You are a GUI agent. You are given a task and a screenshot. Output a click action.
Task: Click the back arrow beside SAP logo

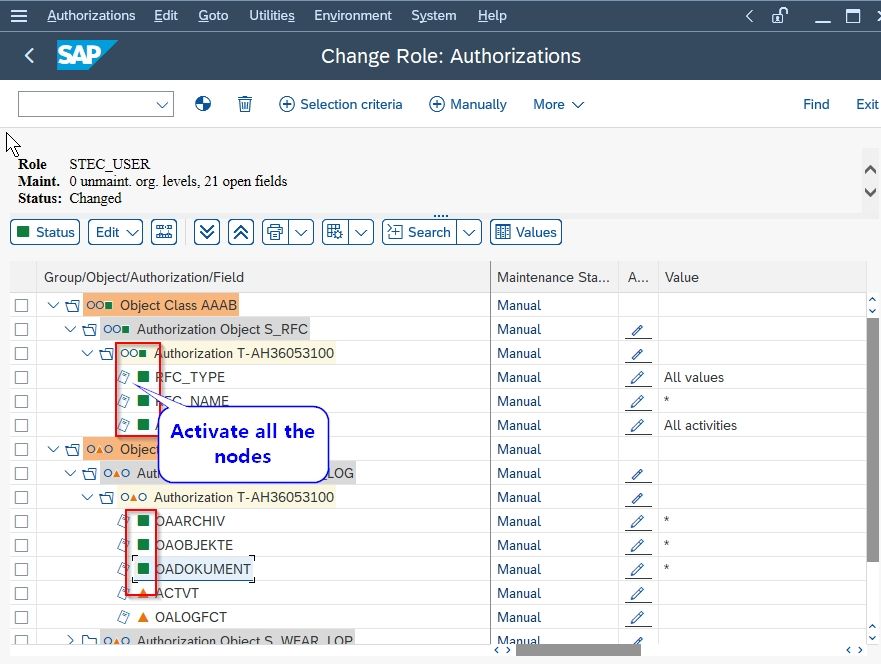pos(29,56)
